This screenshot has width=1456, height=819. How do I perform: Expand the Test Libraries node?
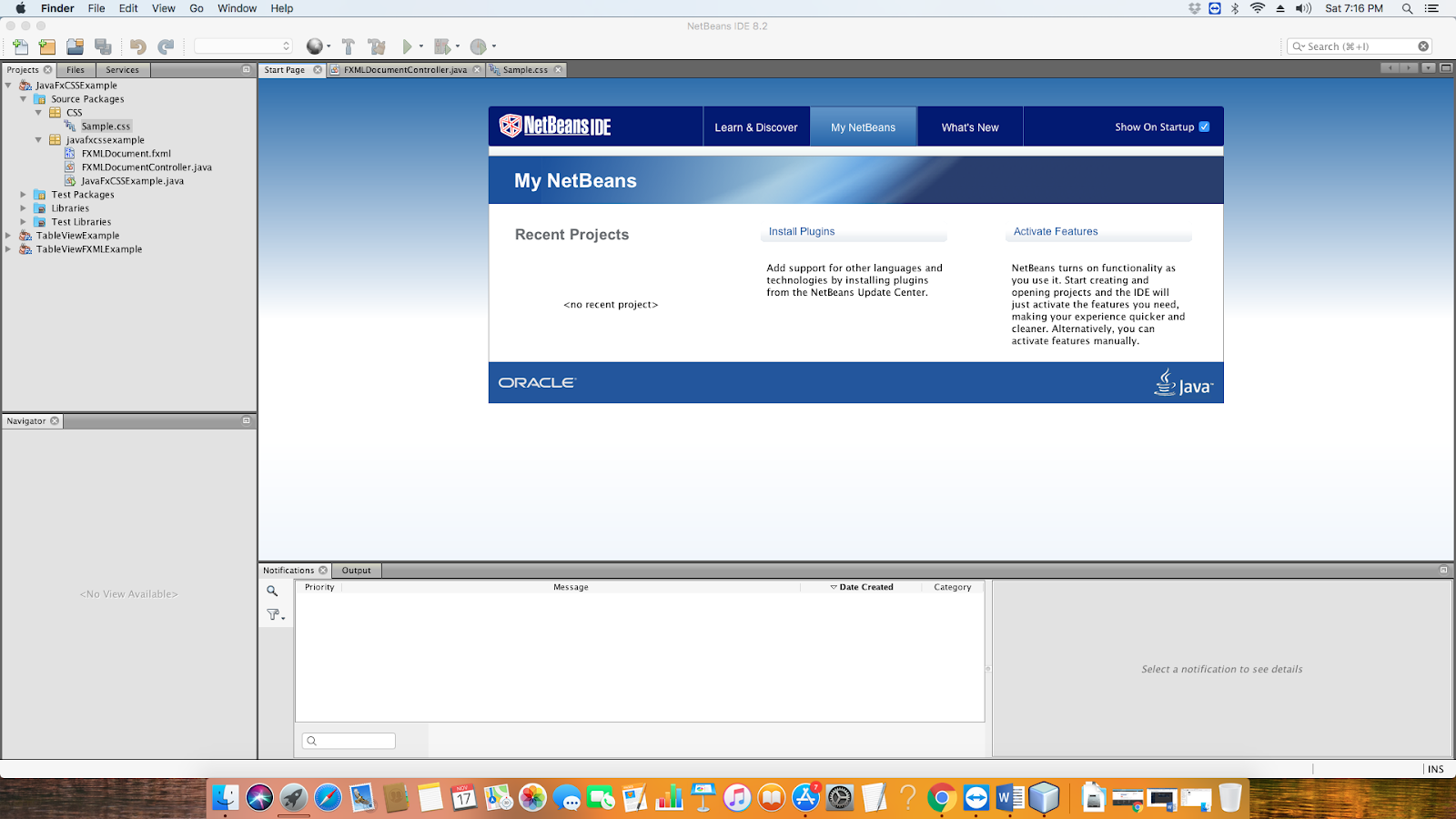24,222
